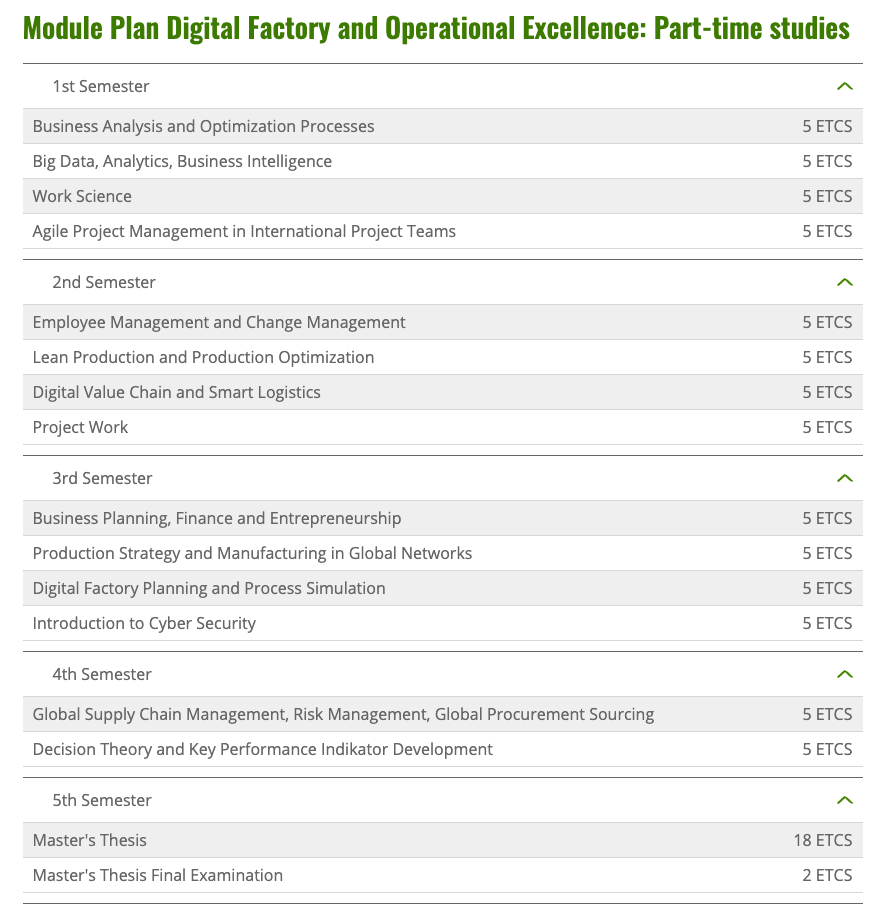Collapse the 1st Semester chevron icon
Viewport: 882px width, 923px height.
(x=844, y=87)
